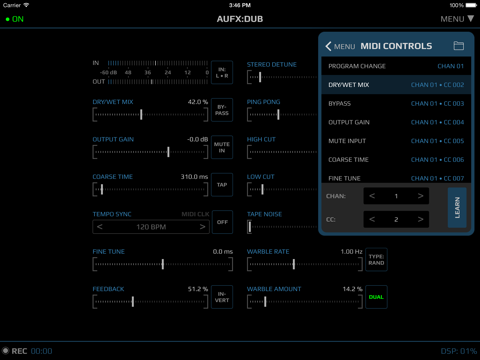
Task: Toggle the green DUAL button
Action: (x=376, y=297)
